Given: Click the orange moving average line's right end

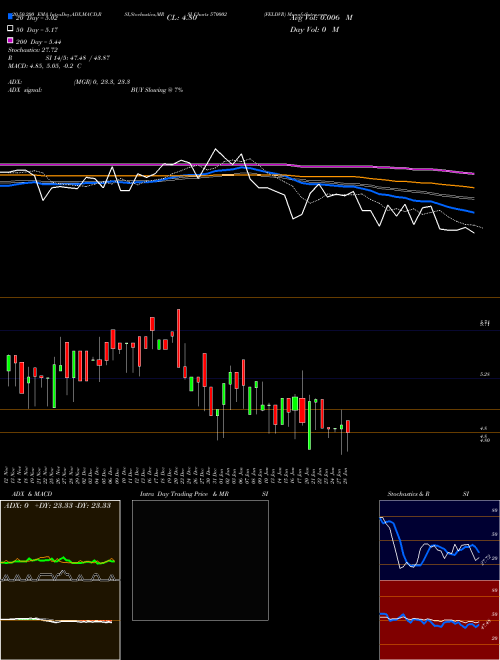Looking at the screenshot, I should [473, 187].
